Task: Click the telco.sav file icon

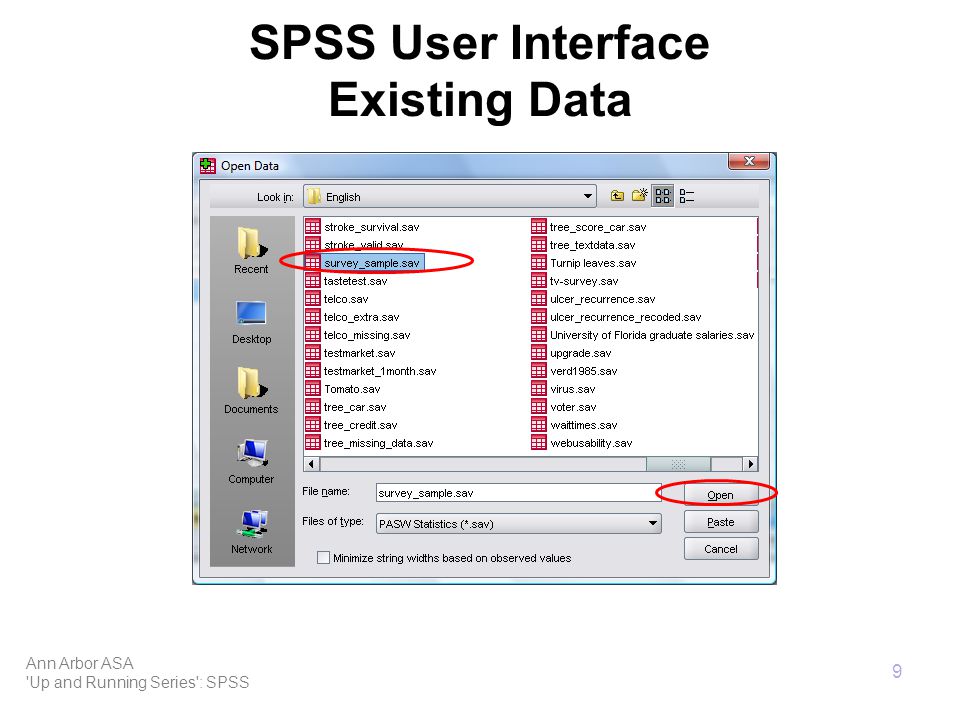Action: 312,299
